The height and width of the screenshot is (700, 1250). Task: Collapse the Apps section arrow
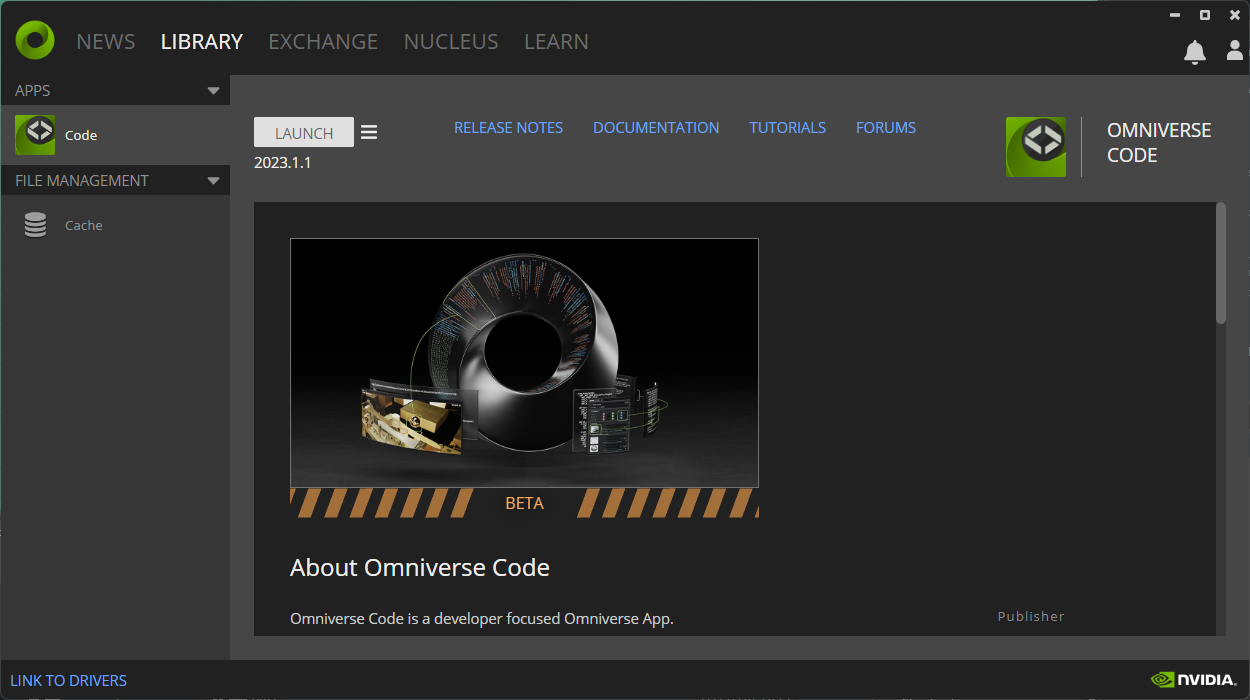[x=213, y=91]
